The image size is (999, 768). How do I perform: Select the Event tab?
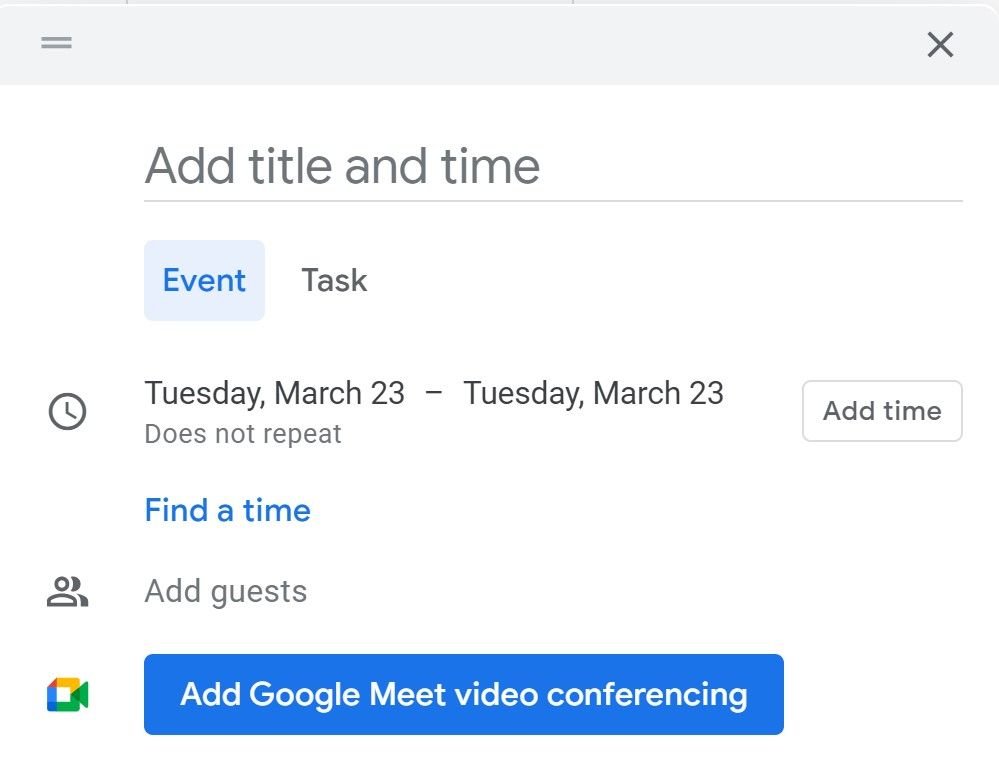[204, 281]
